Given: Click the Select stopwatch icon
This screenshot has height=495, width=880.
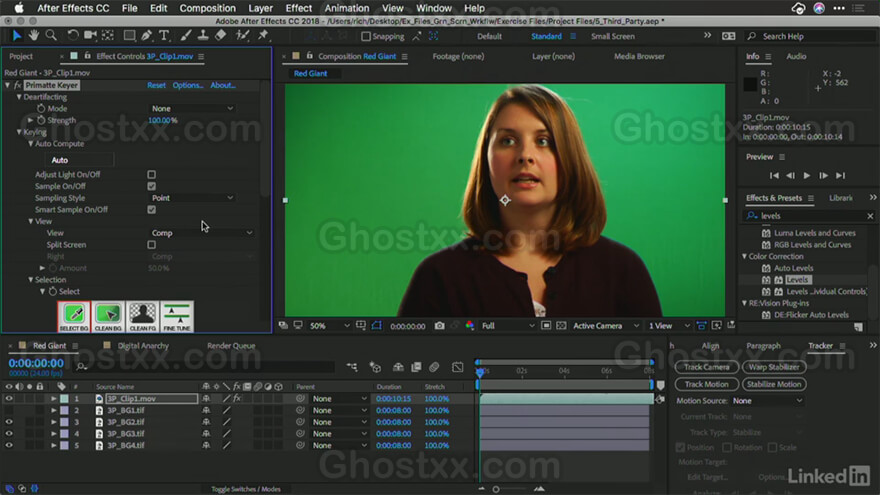Looking at the screenshot, I should tap(53, 291).
